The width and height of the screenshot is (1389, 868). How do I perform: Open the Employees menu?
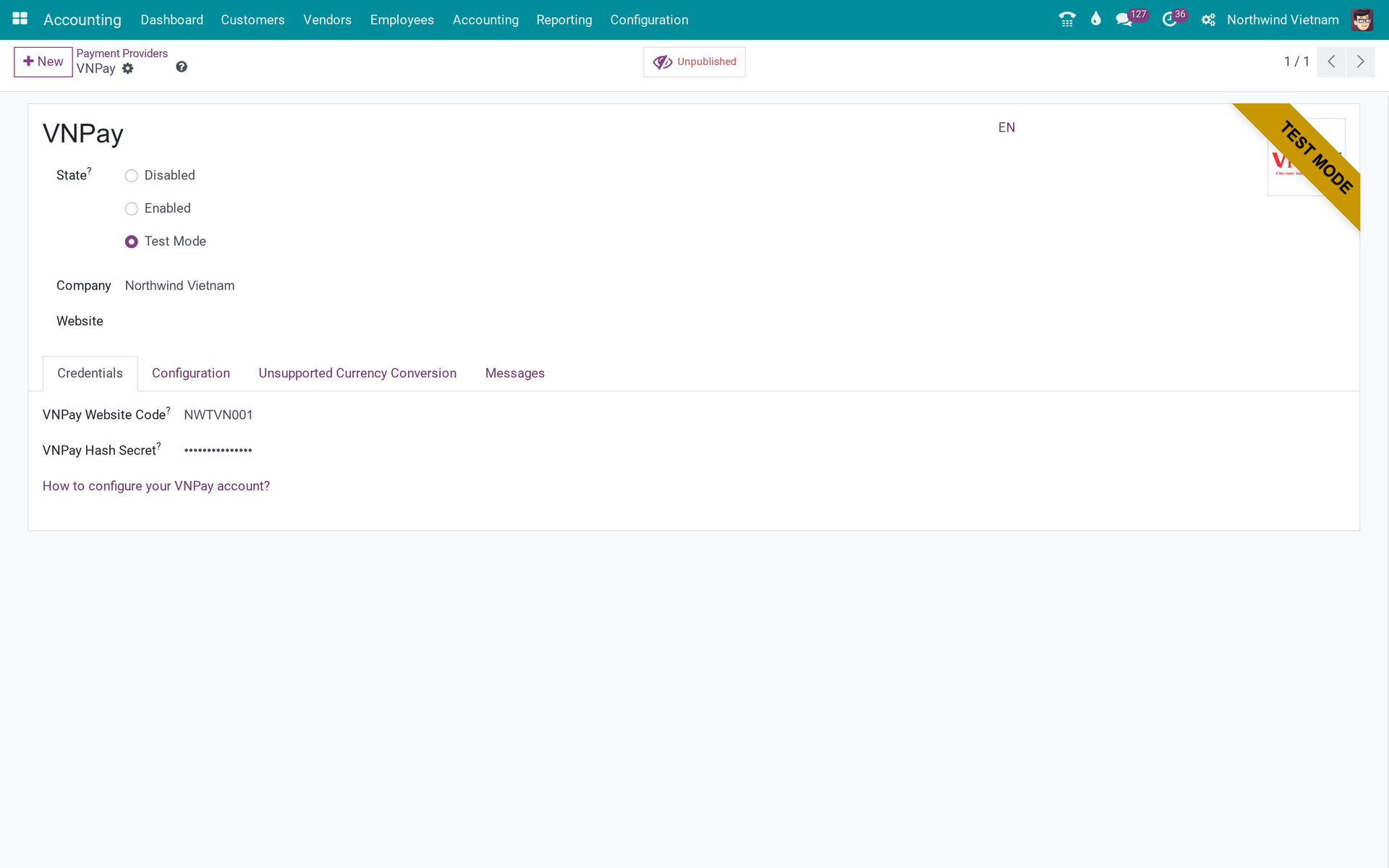[x=402, y=20]
